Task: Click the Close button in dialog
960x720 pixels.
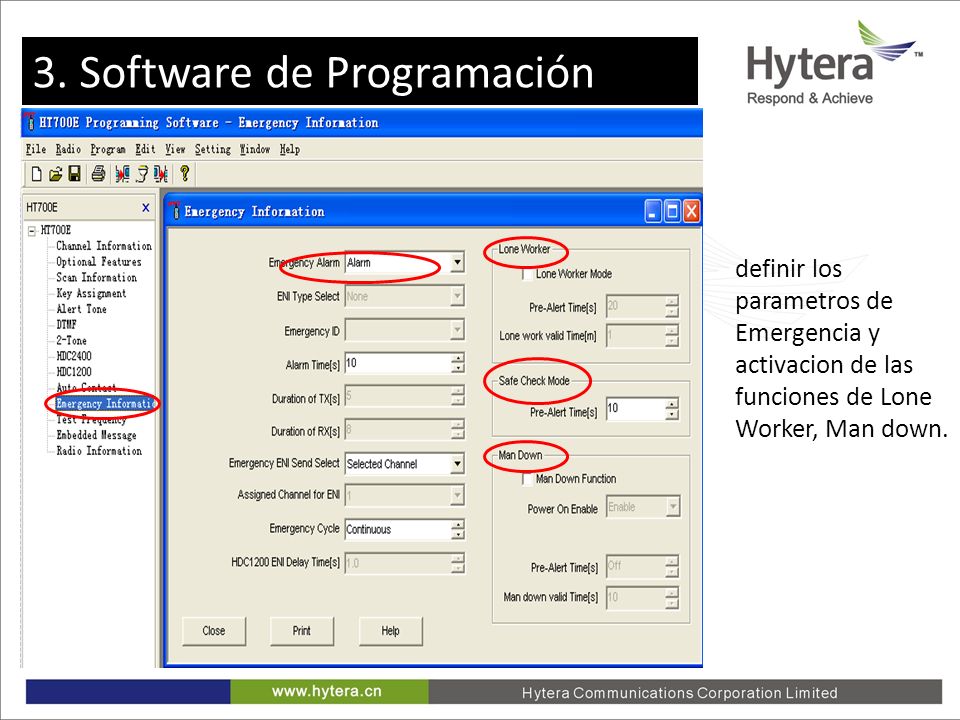Action: (214, 631)
